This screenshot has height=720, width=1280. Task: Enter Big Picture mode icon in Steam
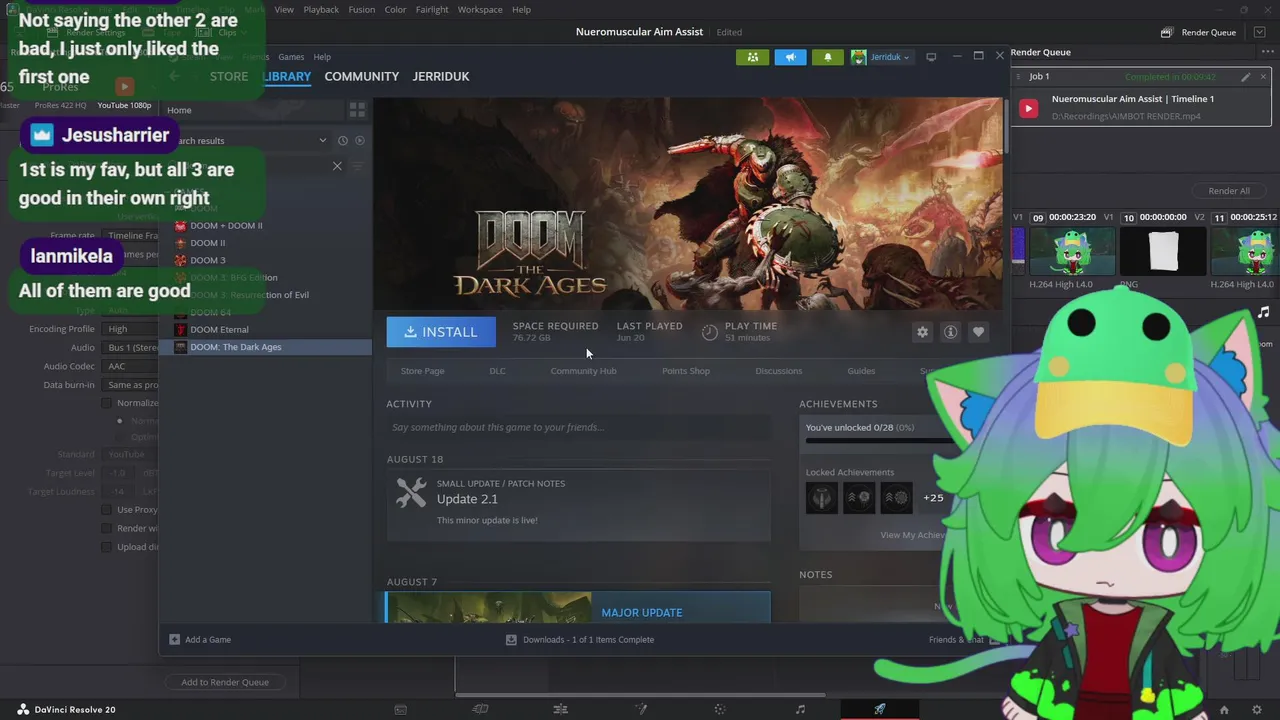click(x=931, y=57)
